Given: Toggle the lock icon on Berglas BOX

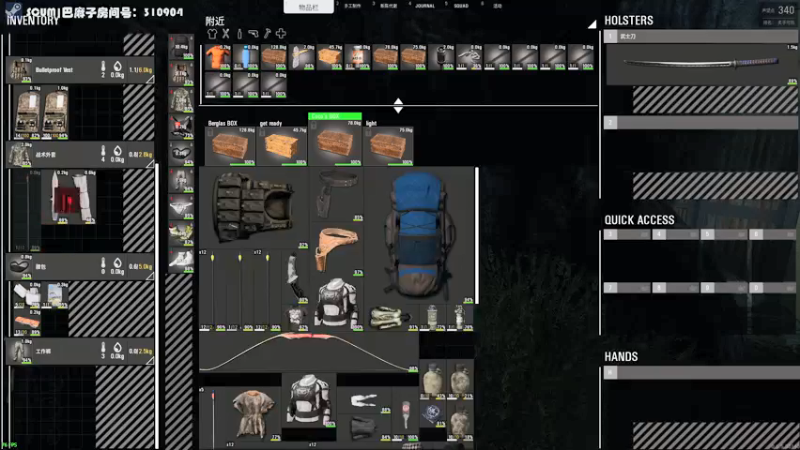Looking at the screenshot, I should [x=210, y=133].
